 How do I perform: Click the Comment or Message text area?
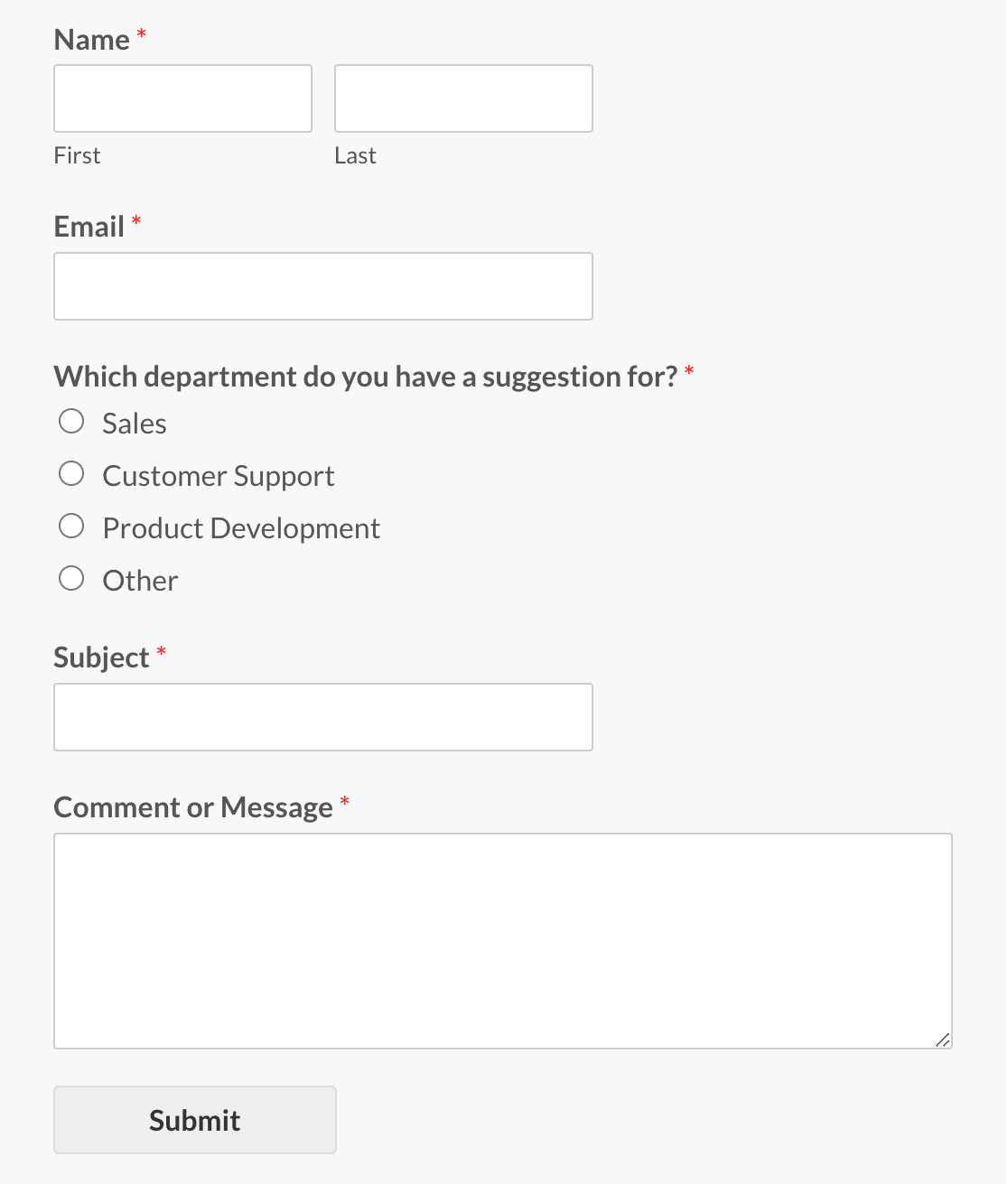[x=502, y=939]
